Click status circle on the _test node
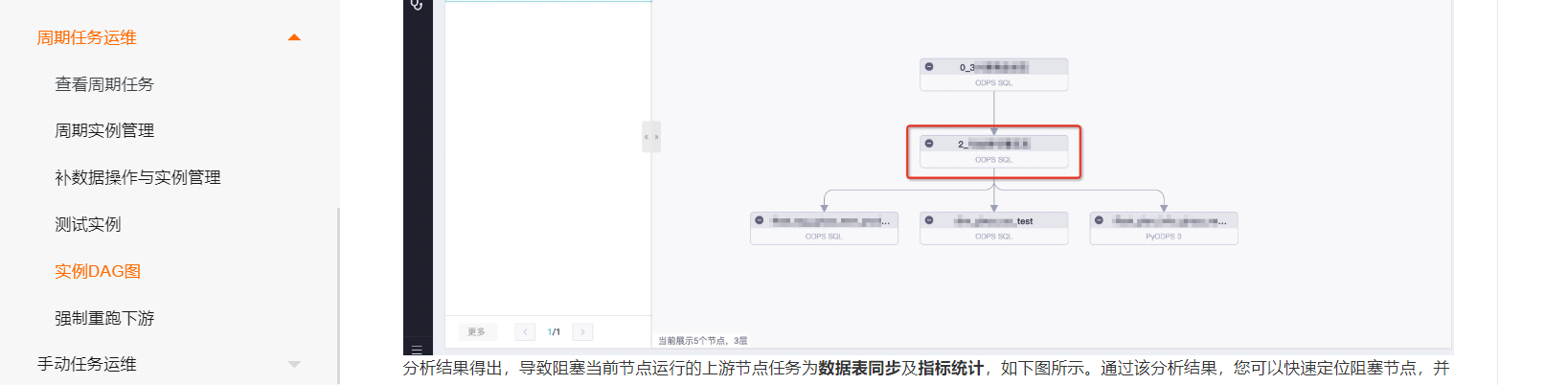The image size is (1568, 385). tap(929, 220)
